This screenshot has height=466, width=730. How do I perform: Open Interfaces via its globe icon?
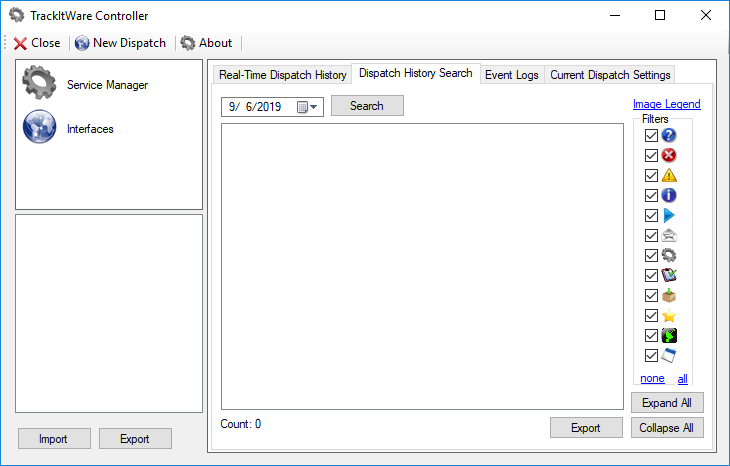click(40, 127)
